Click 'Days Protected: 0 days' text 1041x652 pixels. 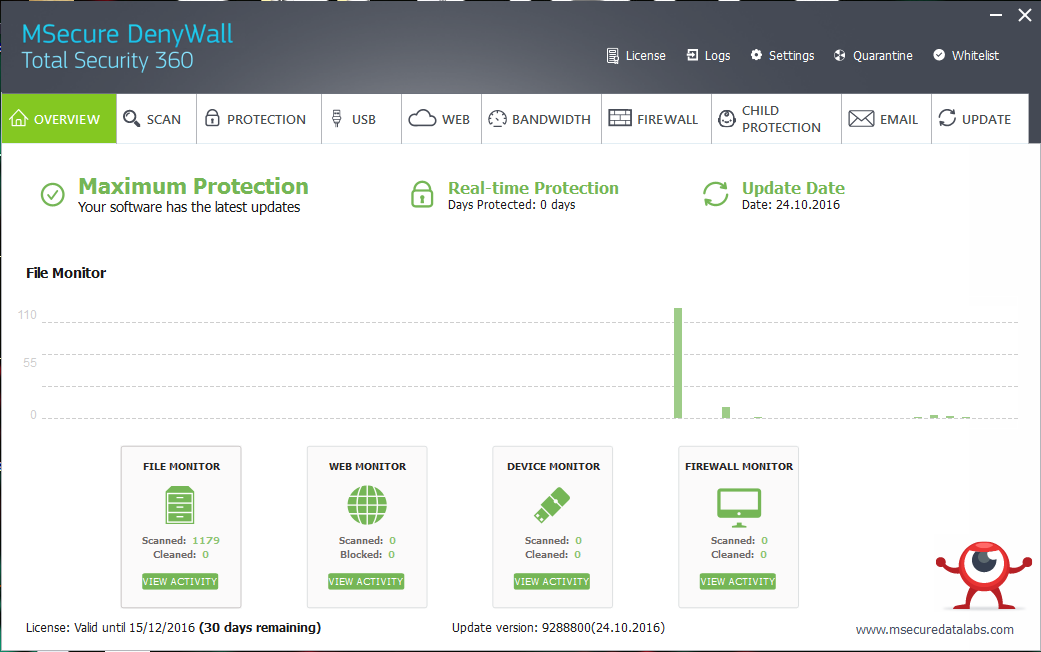(511, 205)
